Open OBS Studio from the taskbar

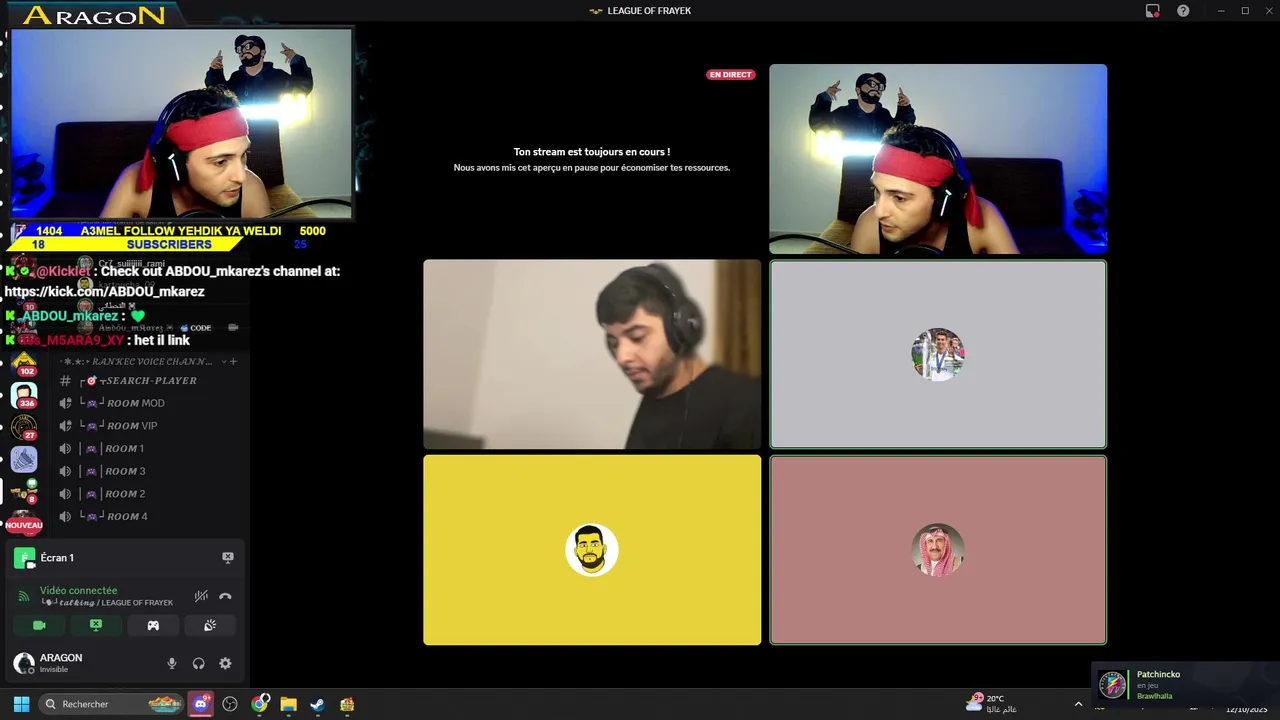[230, 704]
